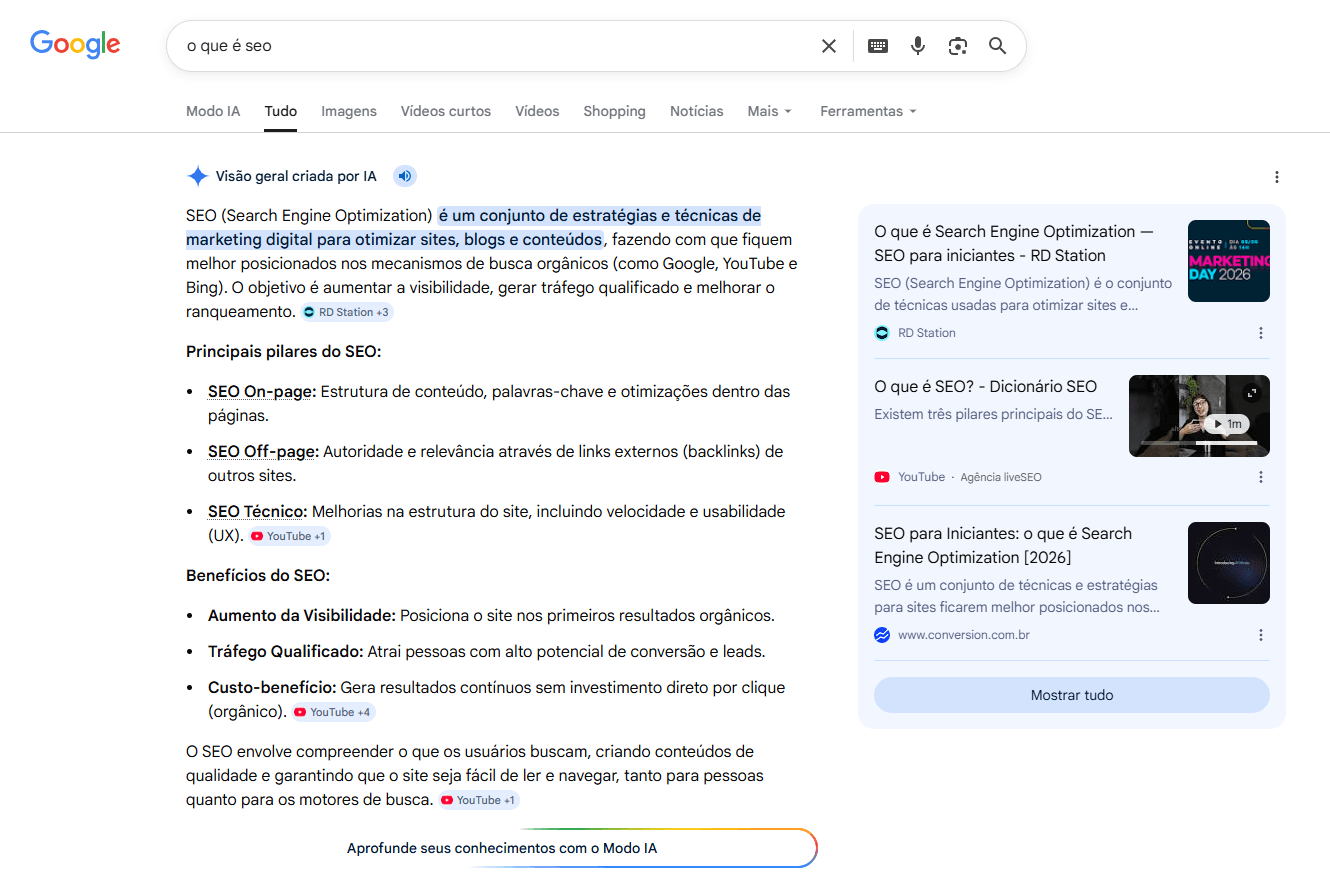The height and width of the screenshot is (885, 1330).
Task: Expand the Ferramentas dropdown
Action: [868, 111]
